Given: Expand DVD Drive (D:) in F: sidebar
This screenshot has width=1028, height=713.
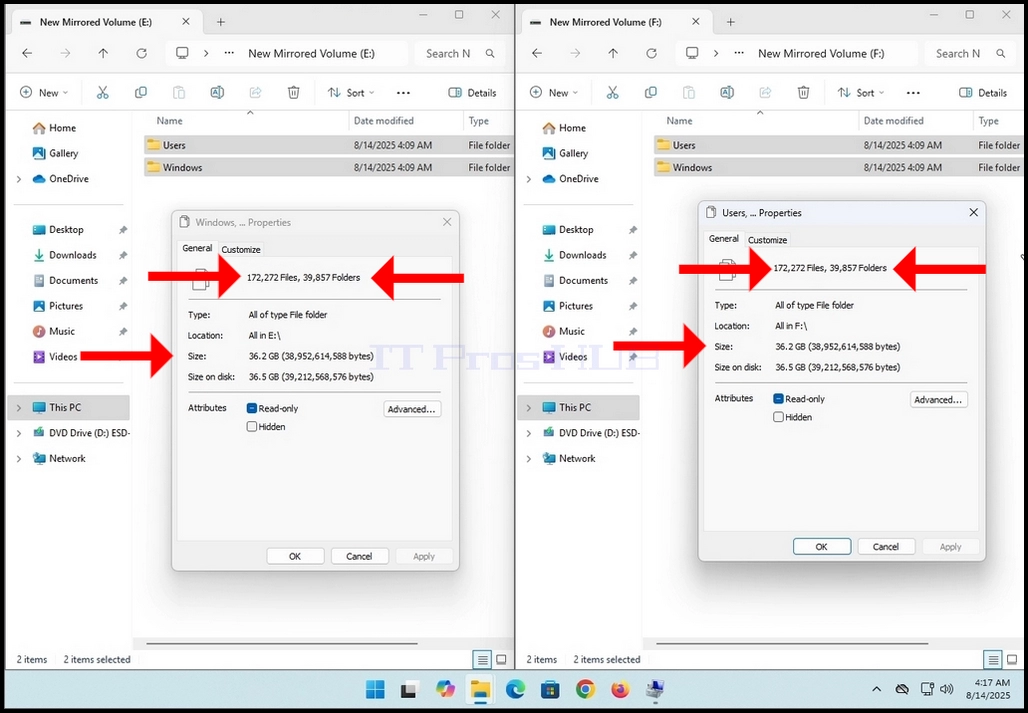Looking at the screenshot, I should tap(528, 433).
